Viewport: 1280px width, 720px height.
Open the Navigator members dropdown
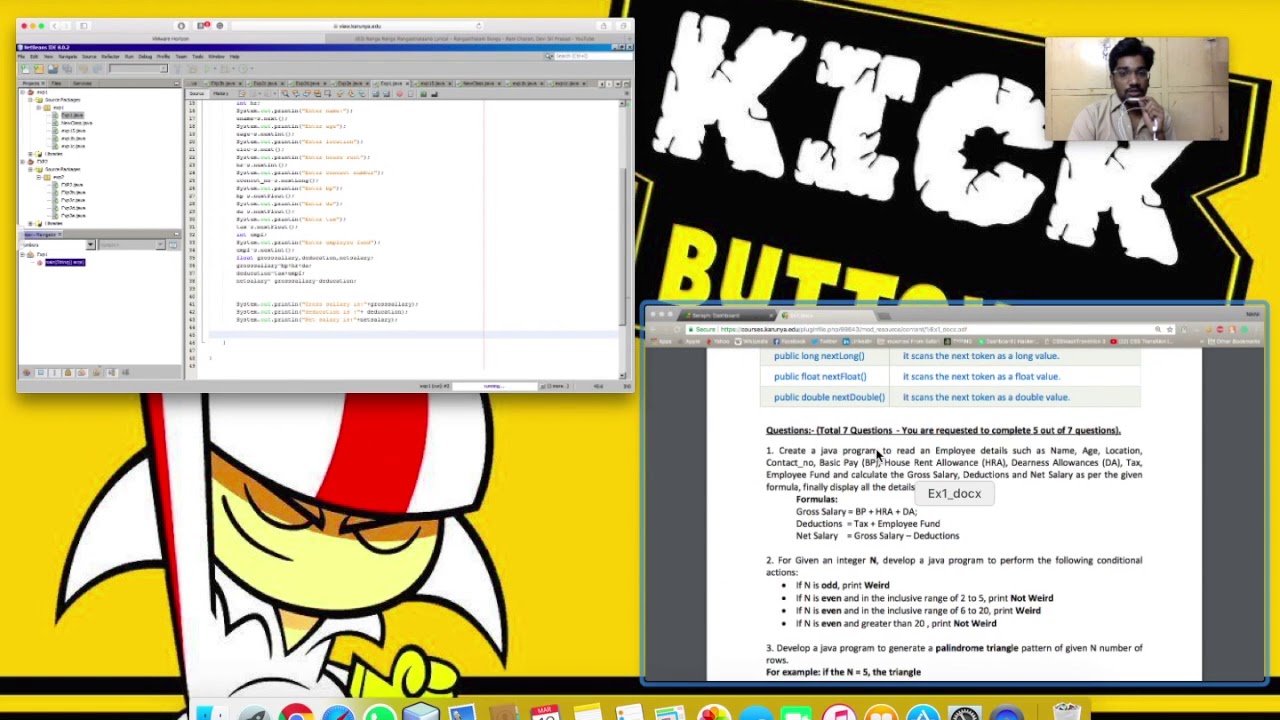(x=91, y=245)
